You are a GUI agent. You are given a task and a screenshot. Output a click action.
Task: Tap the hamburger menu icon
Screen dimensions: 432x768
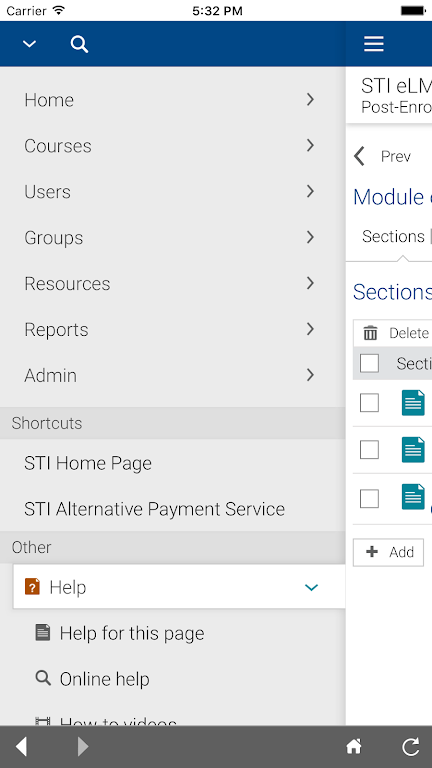[374, 44]
